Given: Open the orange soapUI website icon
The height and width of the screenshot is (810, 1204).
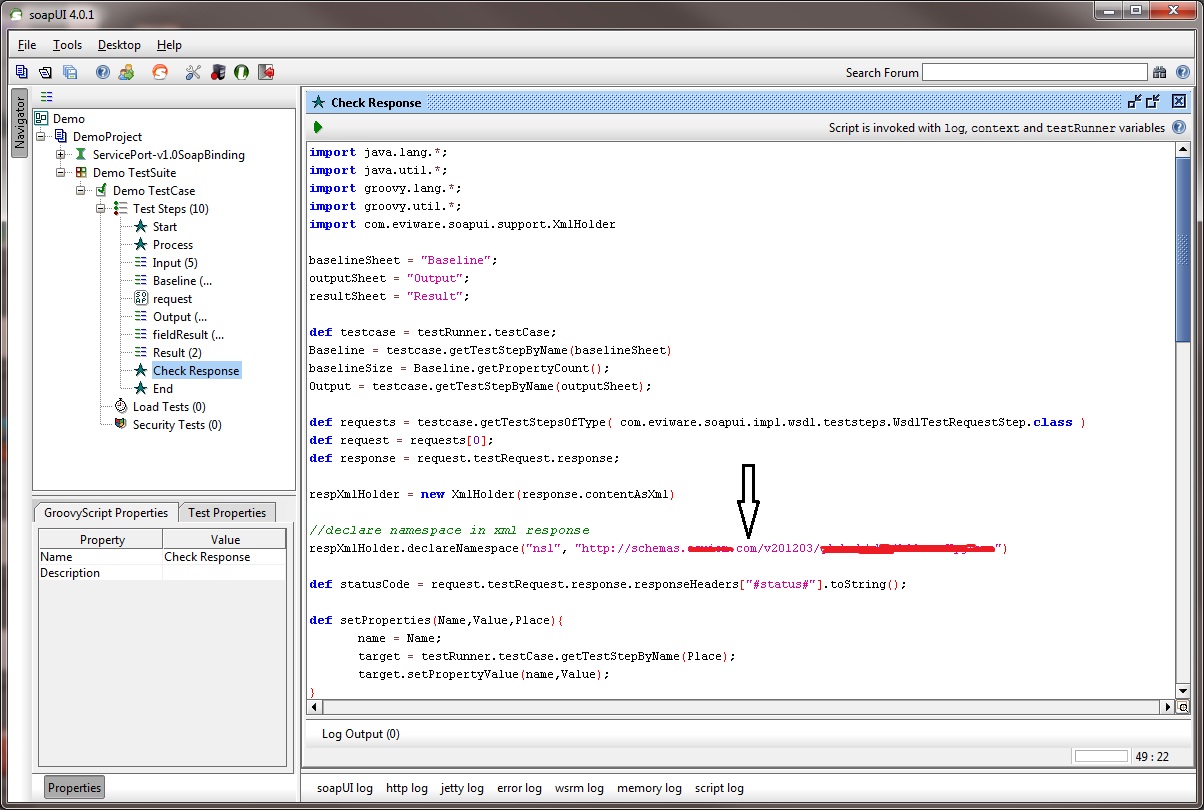Looking at the screenshot, I should tap(159, 72).
